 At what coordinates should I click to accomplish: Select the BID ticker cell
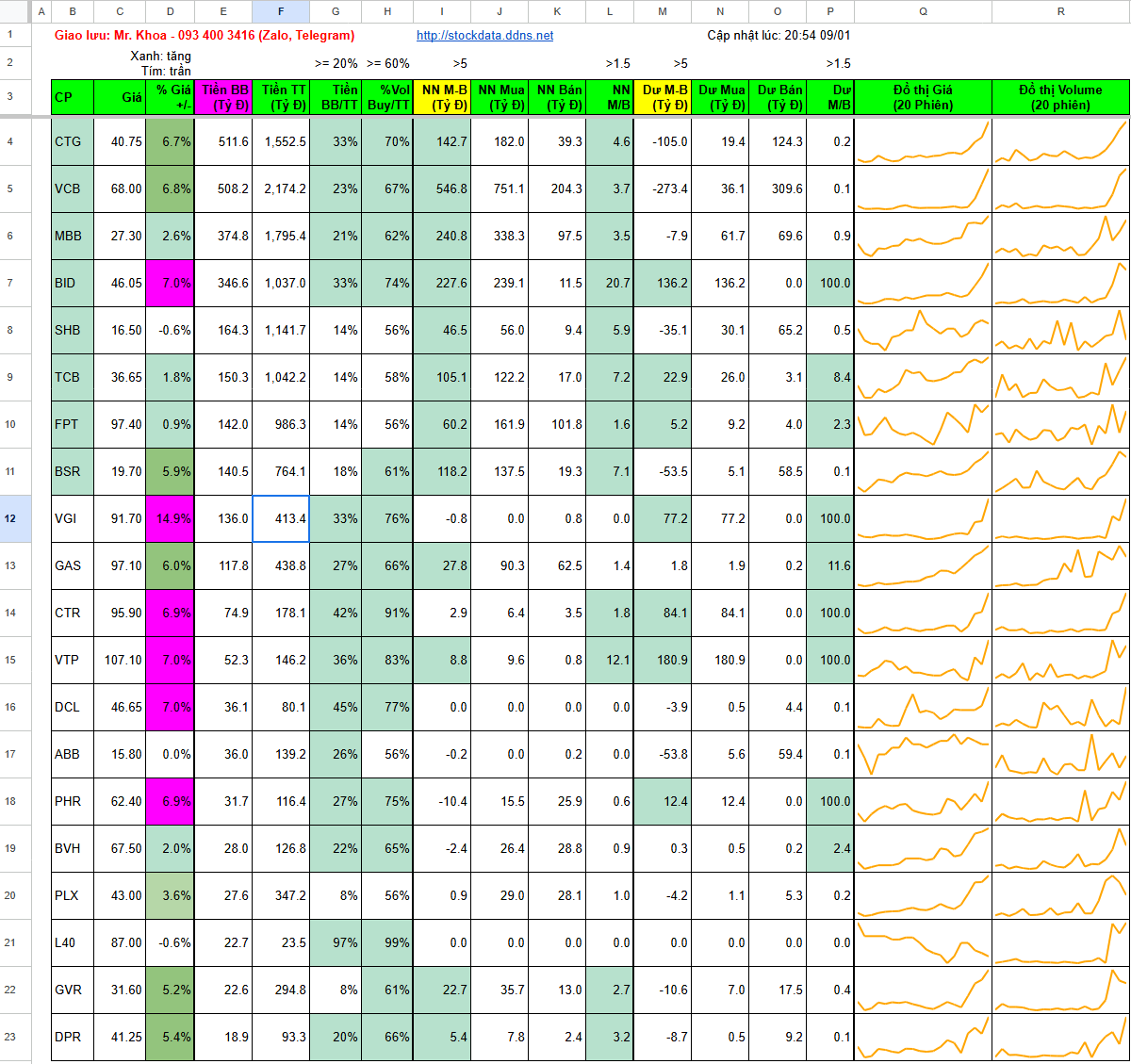[73, 283]
